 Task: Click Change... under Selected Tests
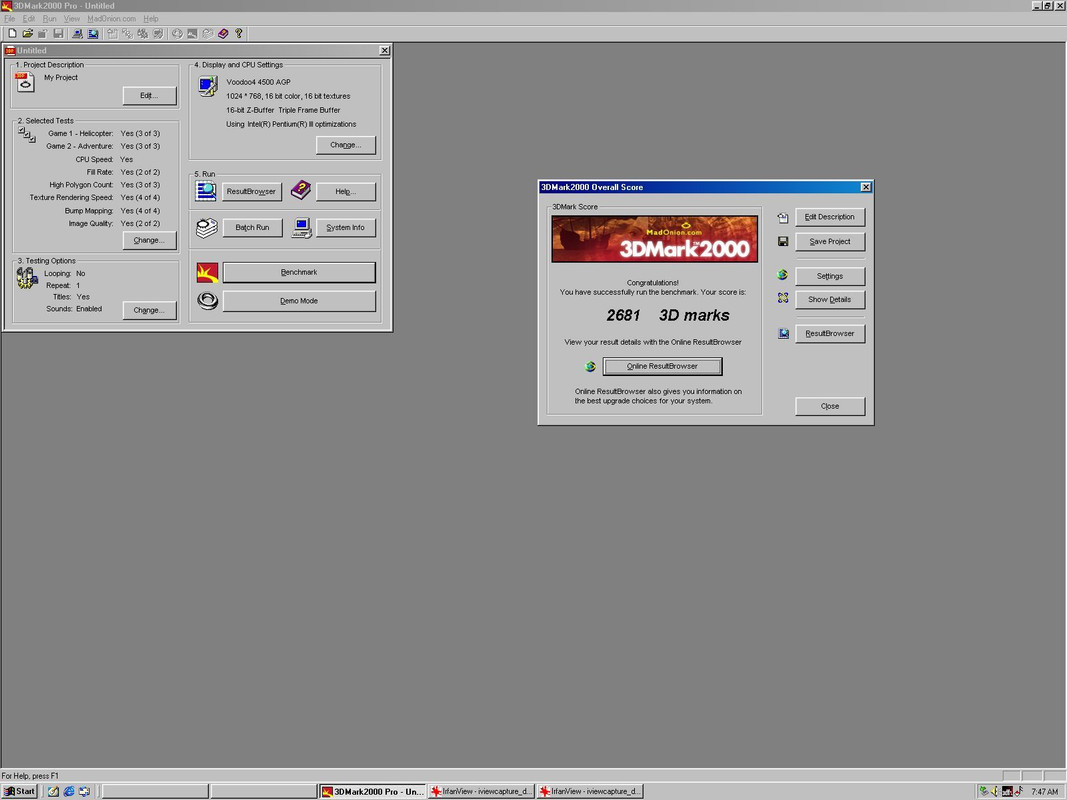point(149,240)
